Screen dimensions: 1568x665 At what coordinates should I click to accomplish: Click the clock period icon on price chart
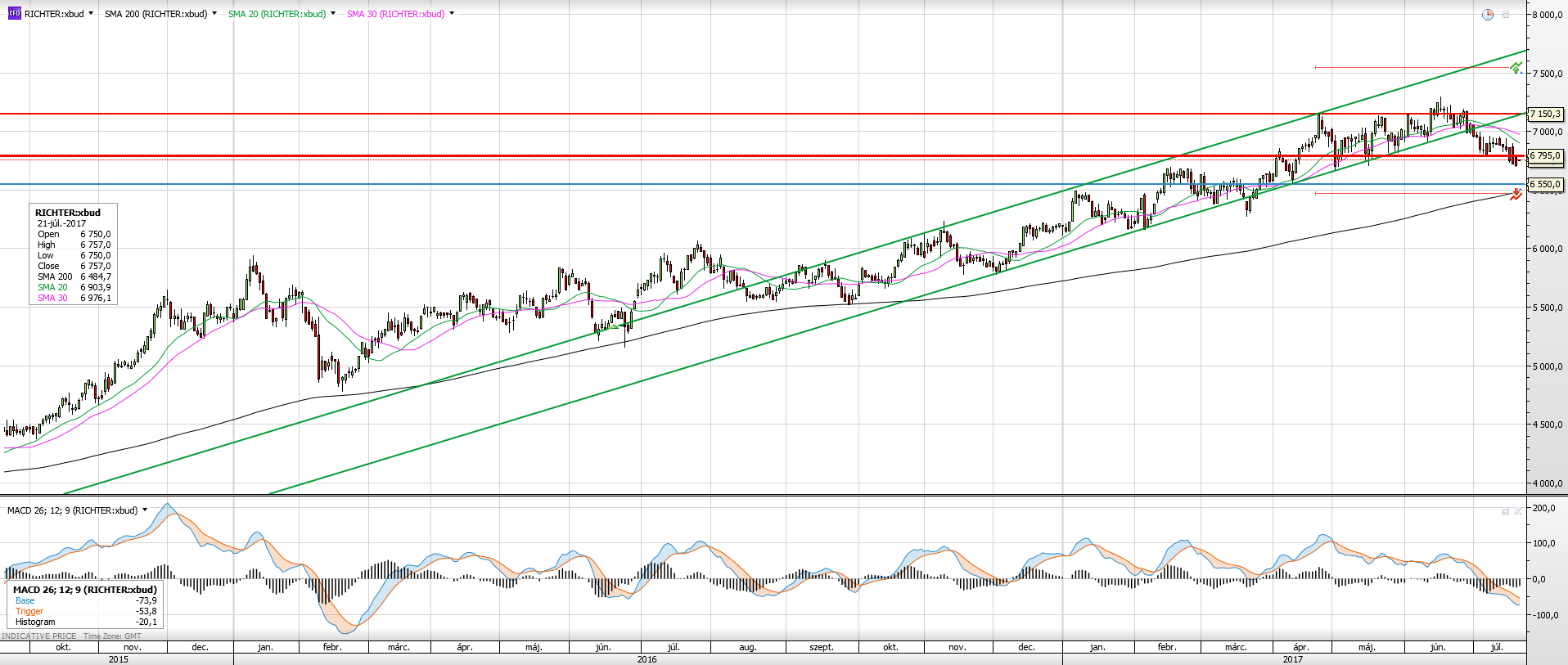click(1488, 15)
